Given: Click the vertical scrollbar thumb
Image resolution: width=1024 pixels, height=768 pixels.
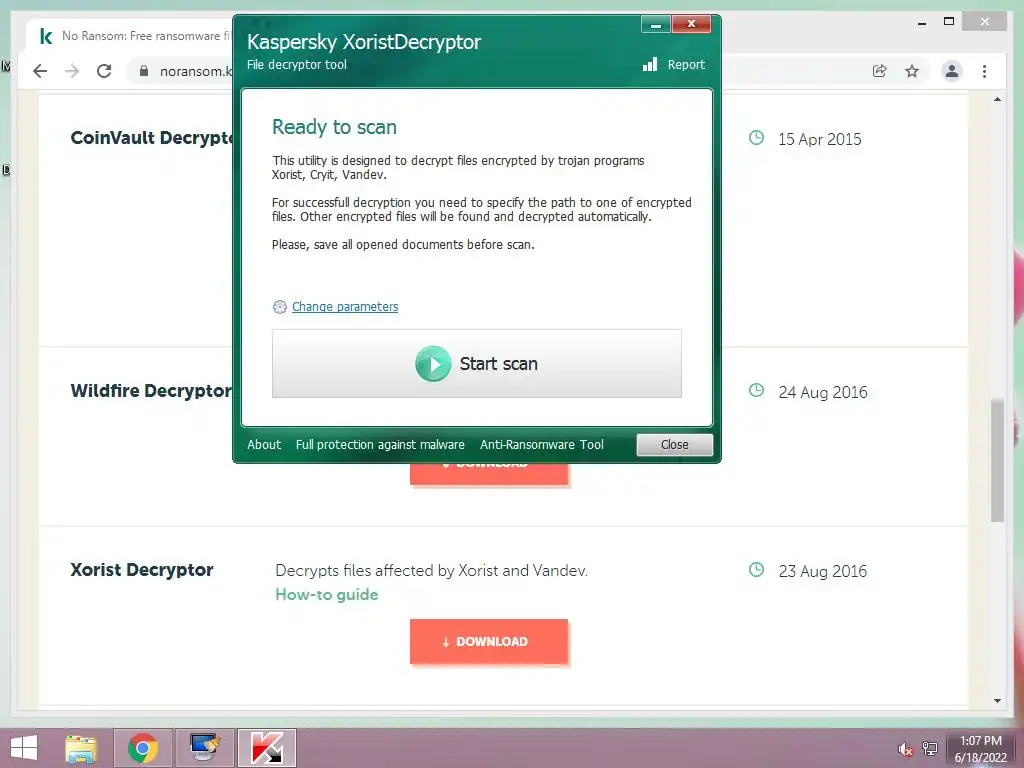Looking at the screenshot, I should pyautogui.click(x=997, y=460).
